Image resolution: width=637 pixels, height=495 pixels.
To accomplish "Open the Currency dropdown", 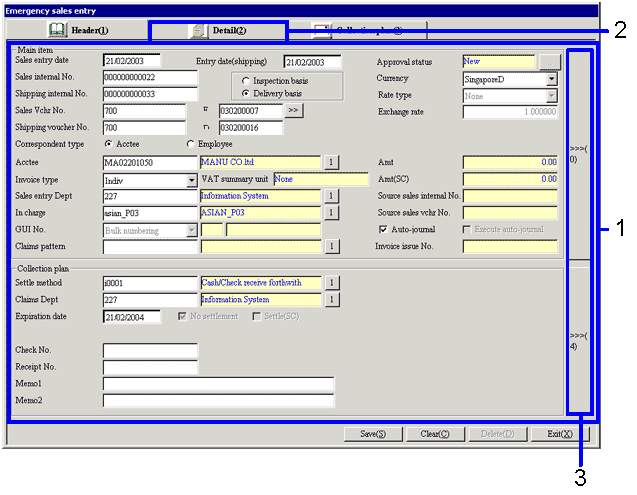I will coord(551,79).
